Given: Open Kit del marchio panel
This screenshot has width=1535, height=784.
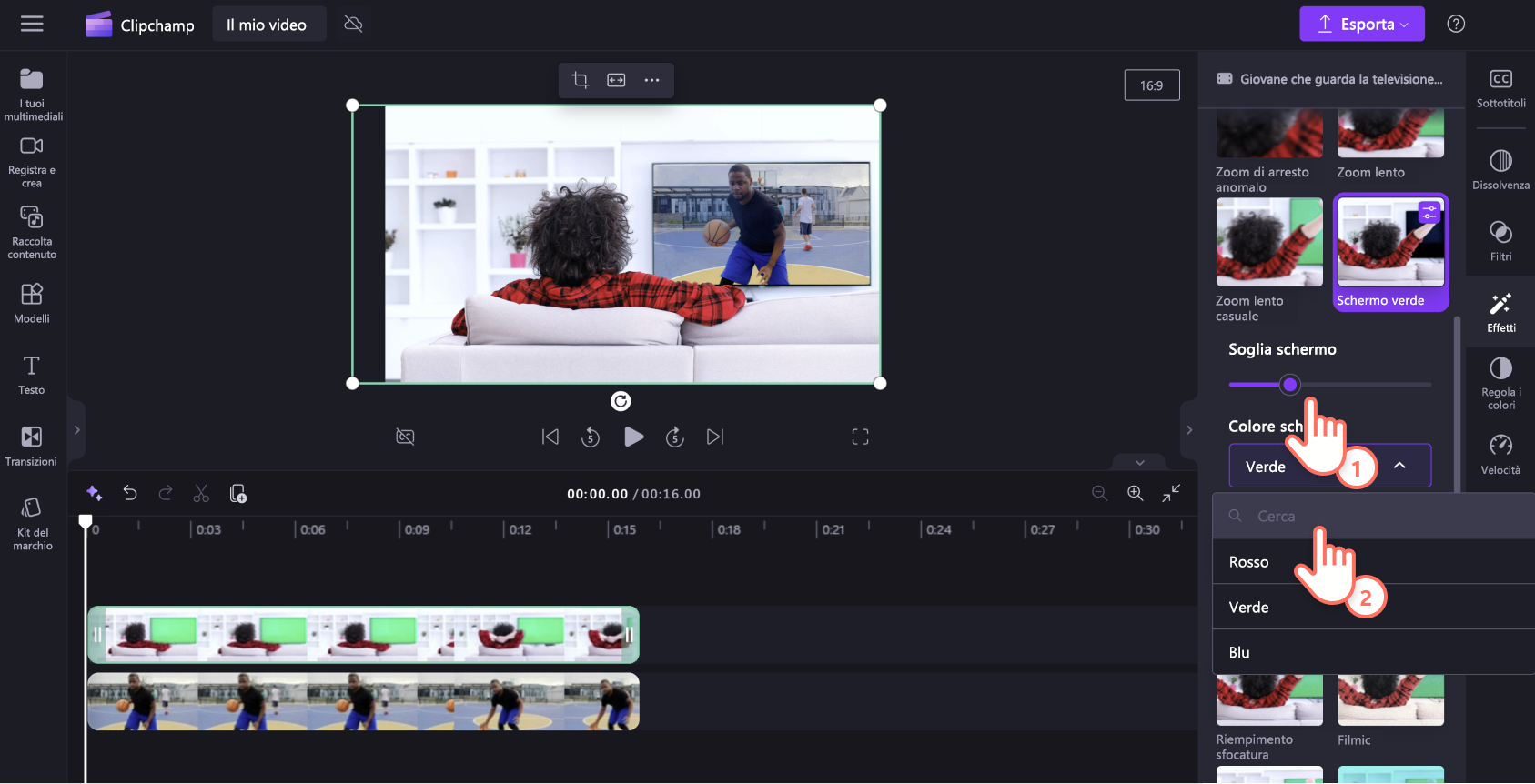Looking at the screenshot, I should click(x=32, y=524).
